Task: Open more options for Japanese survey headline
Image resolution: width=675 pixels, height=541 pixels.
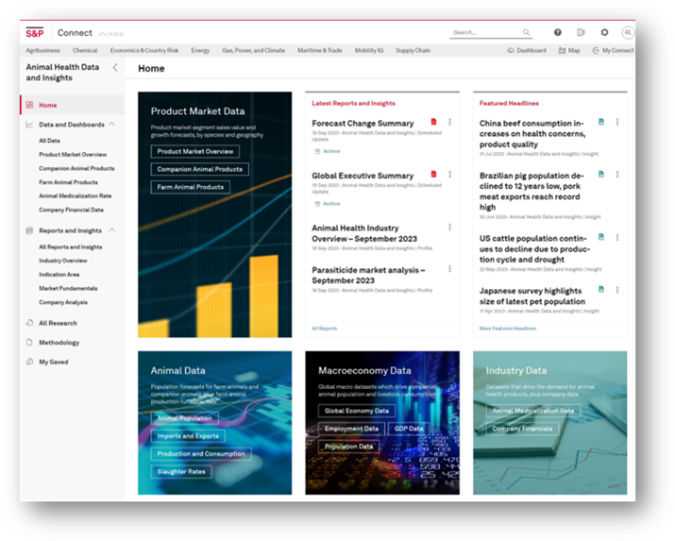Action: (617, 290)
